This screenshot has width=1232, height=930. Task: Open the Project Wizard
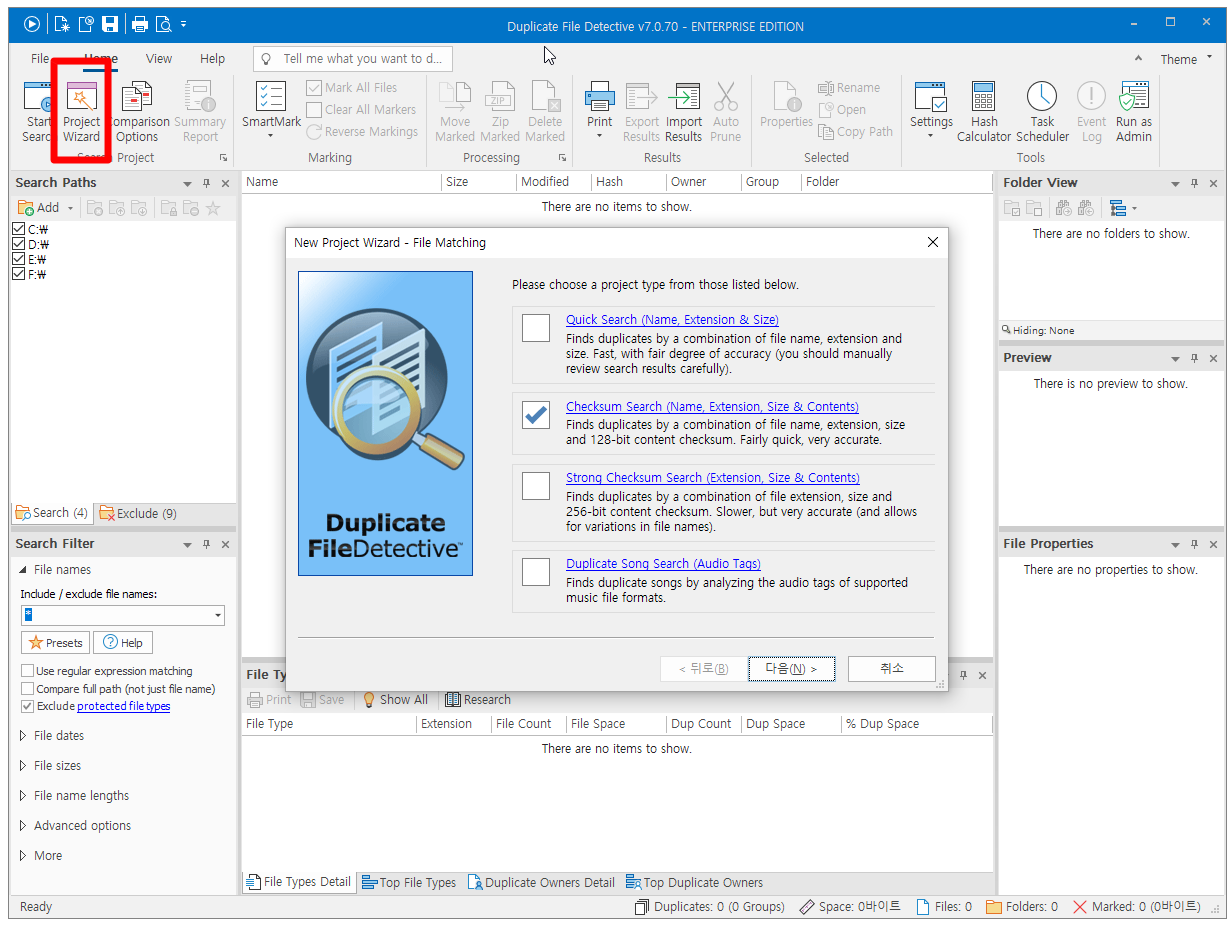pyautogui.click(x=81, y=112)
